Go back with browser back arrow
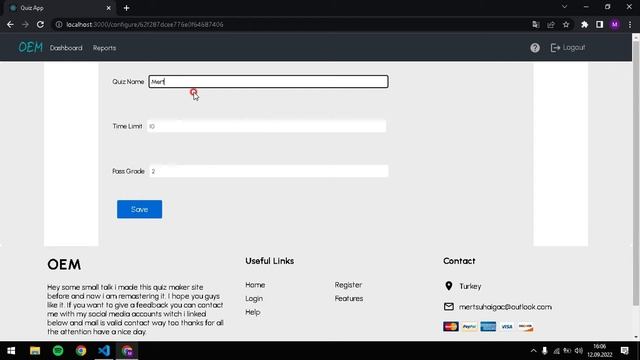Screen dimensions: 640x360 (x=10, y=24)
